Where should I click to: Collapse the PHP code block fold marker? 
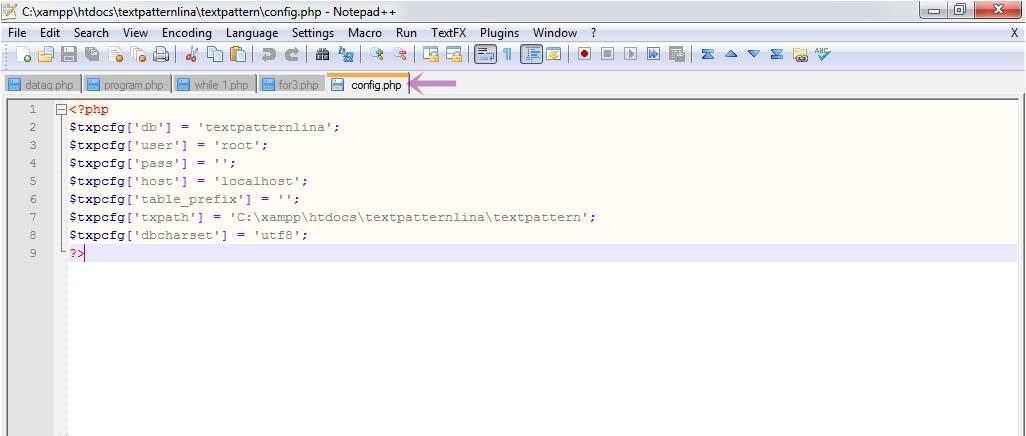[61, 110]
